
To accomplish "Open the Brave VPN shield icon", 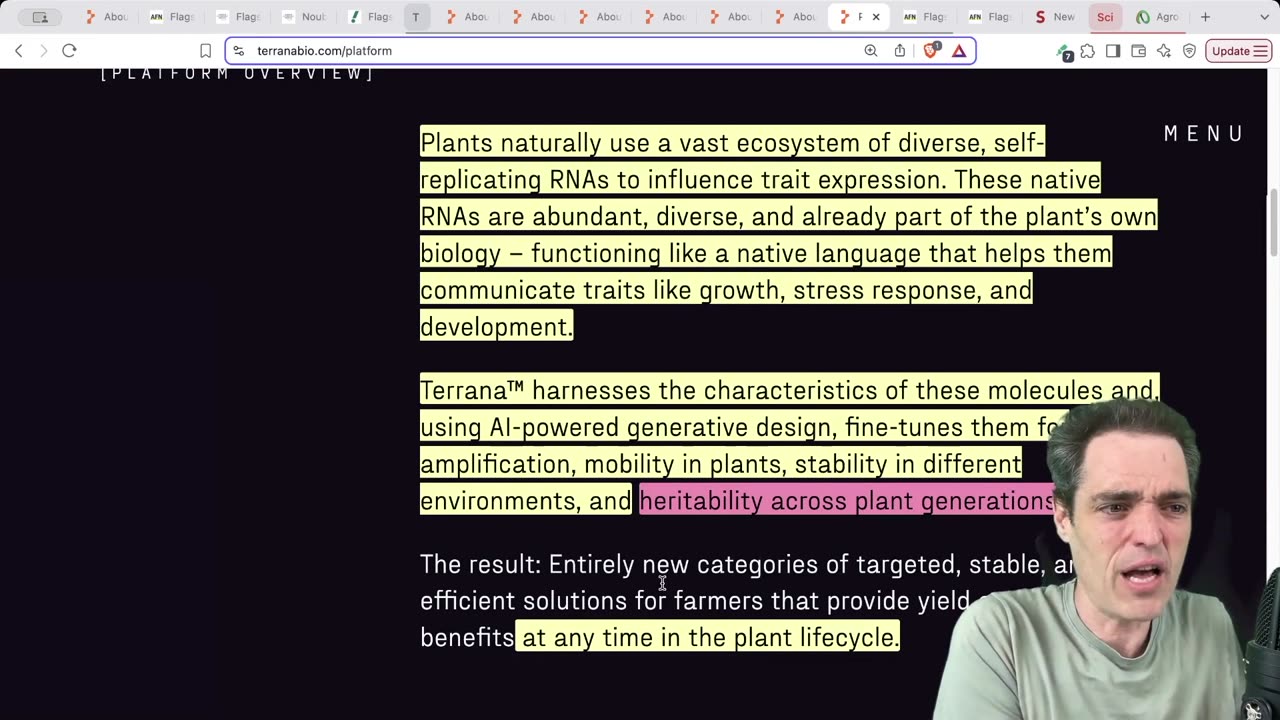I will click(1189, 51).
